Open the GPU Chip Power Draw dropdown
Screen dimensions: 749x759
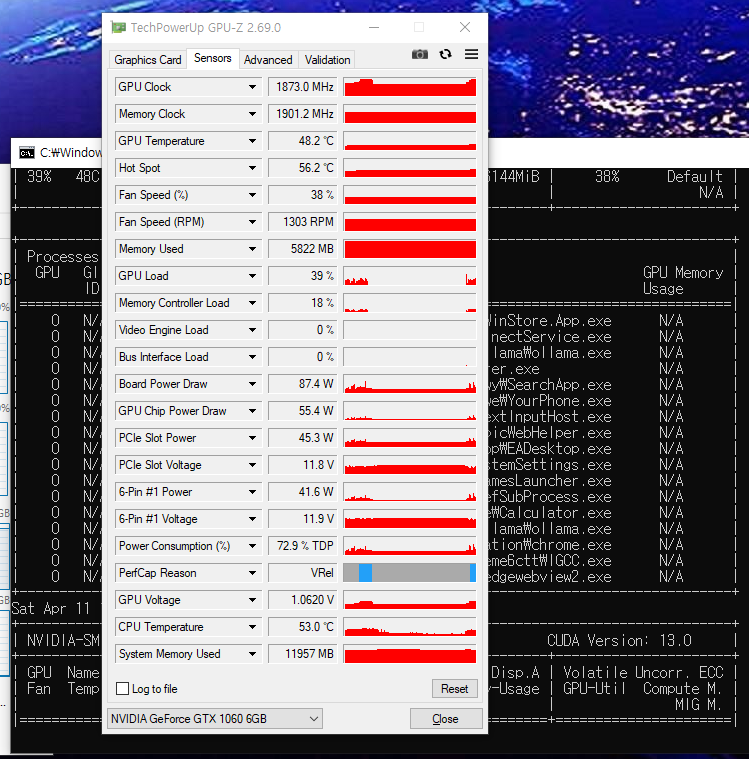pyautogui.click(x=252, y=411)
